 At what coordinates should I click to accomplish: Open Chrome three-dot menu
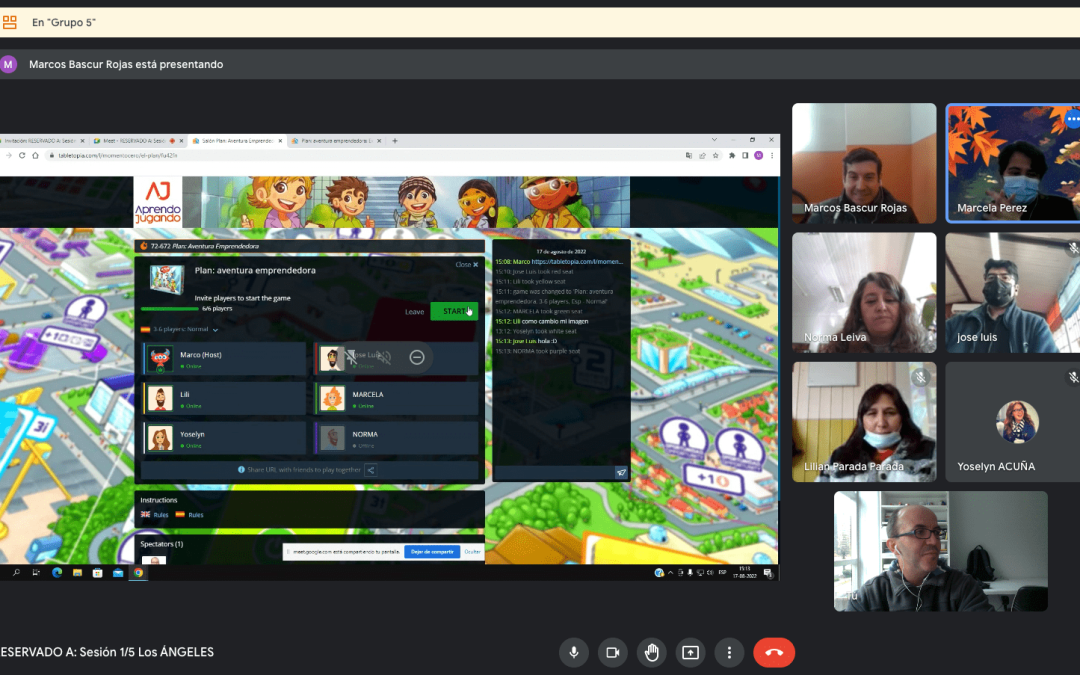[771, 156]
